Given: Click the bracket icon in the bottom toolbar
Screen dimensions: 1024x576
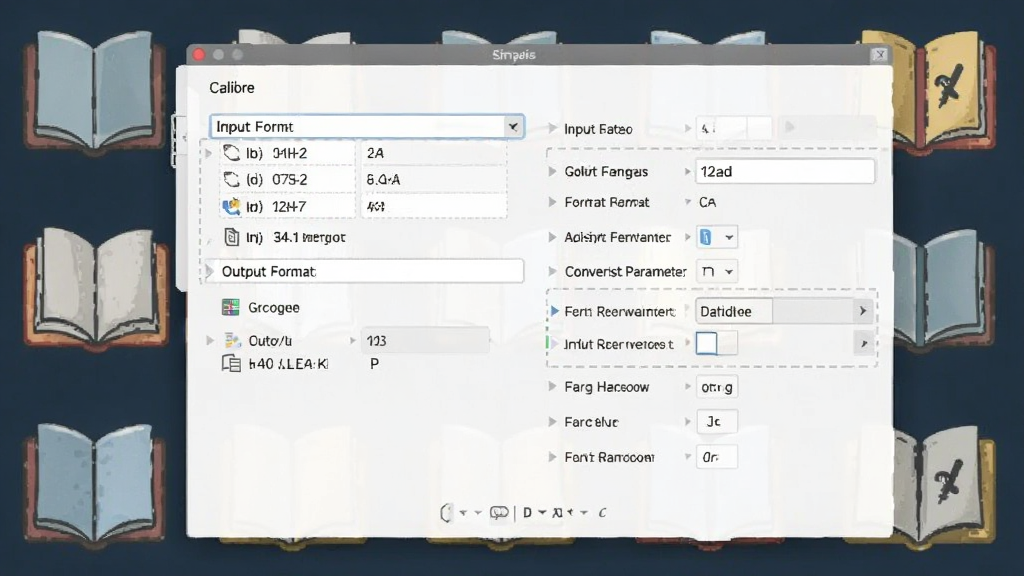Looking at the screenshot, I should pos(446,513).
